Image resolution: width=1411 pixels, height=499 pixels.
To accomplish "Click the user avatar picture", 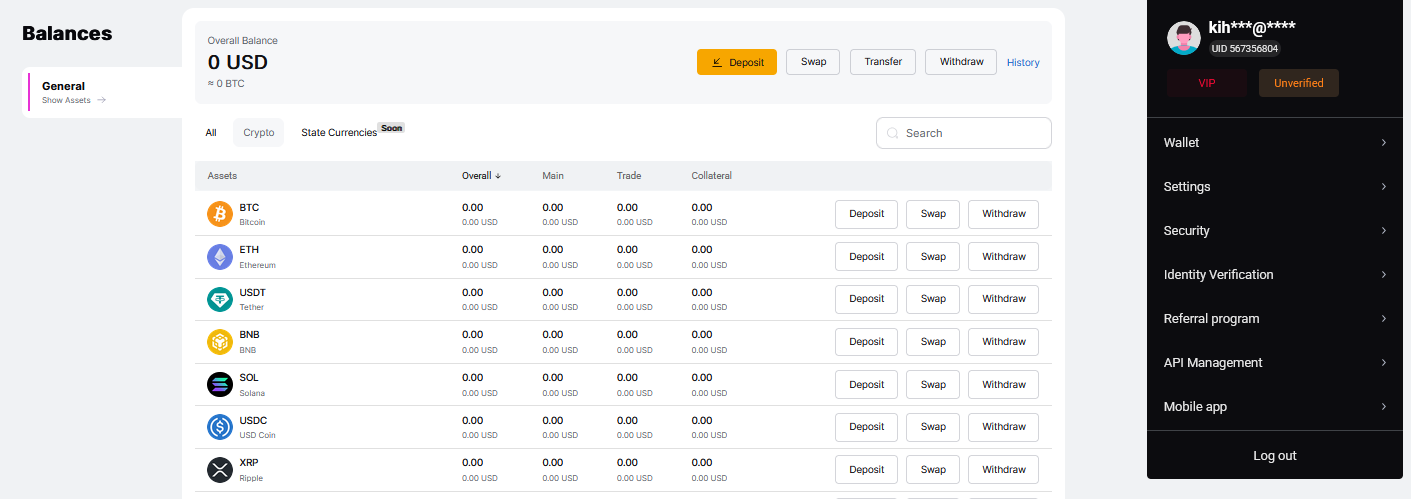I will point(1183,38).
